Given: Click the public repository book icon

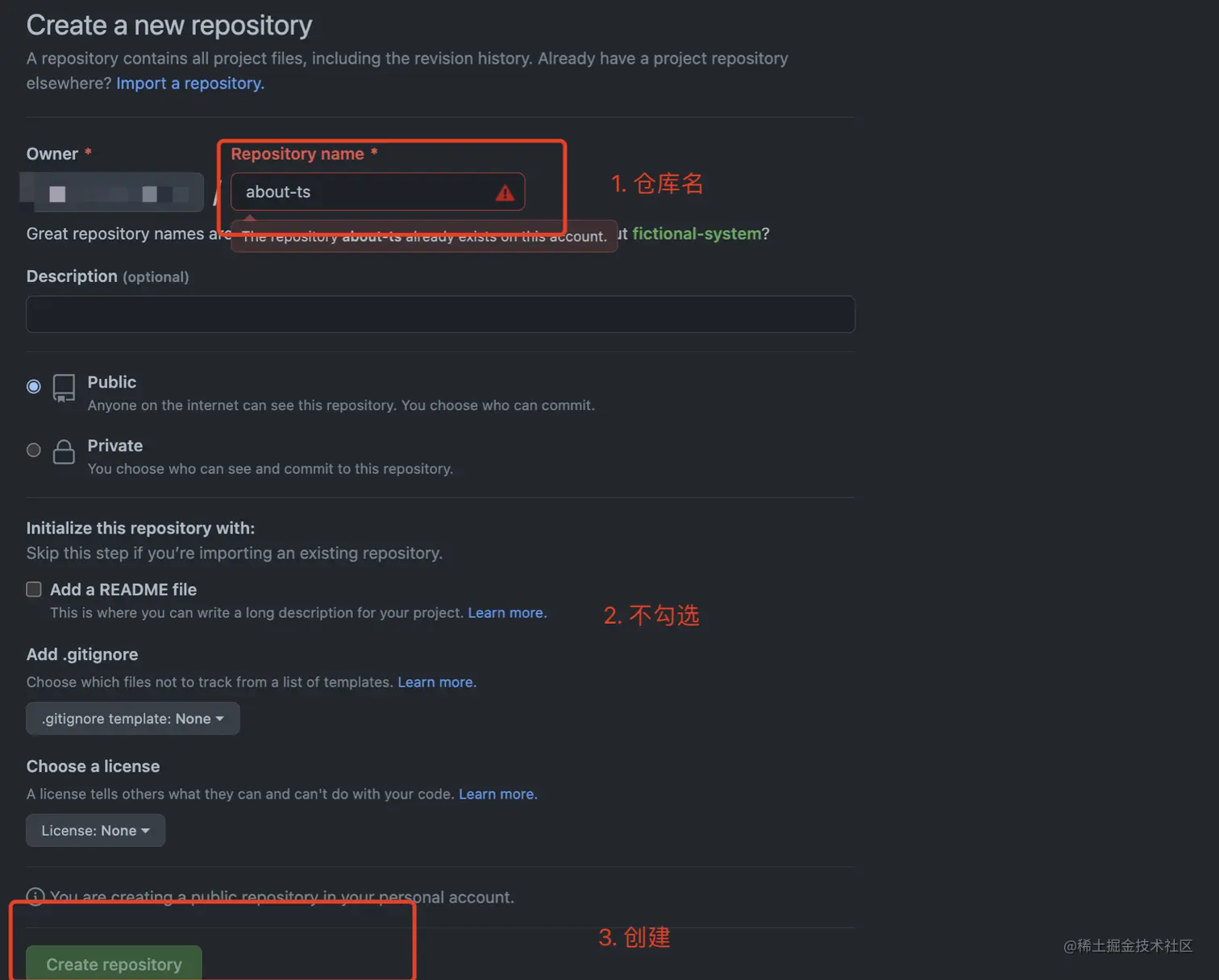Looking at the screenshot, I should click(x=64, y=388).
